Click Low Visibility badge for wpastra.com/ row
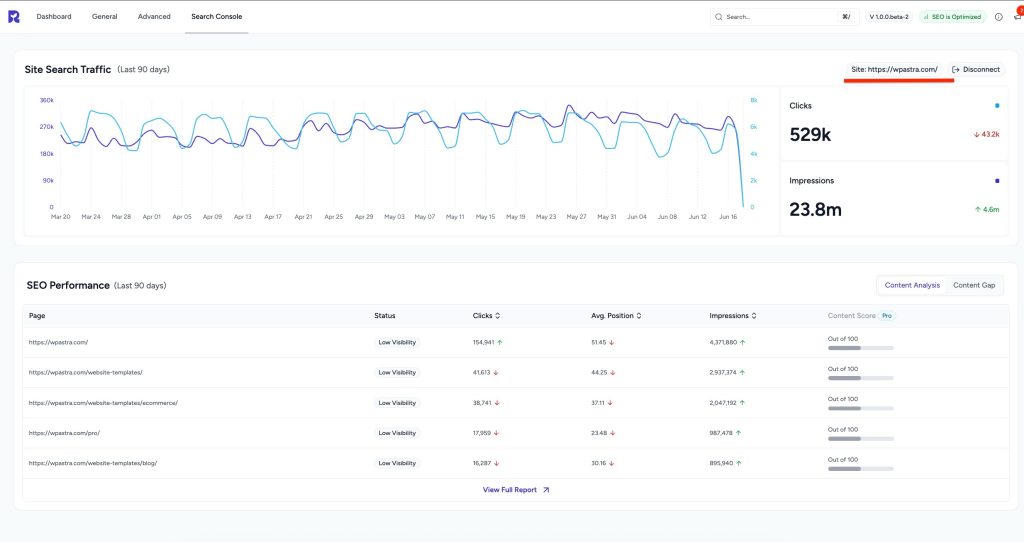Image resolution: width=1024 pixels, height=542 pixels. pyautogui.click(x=397, y=342)
